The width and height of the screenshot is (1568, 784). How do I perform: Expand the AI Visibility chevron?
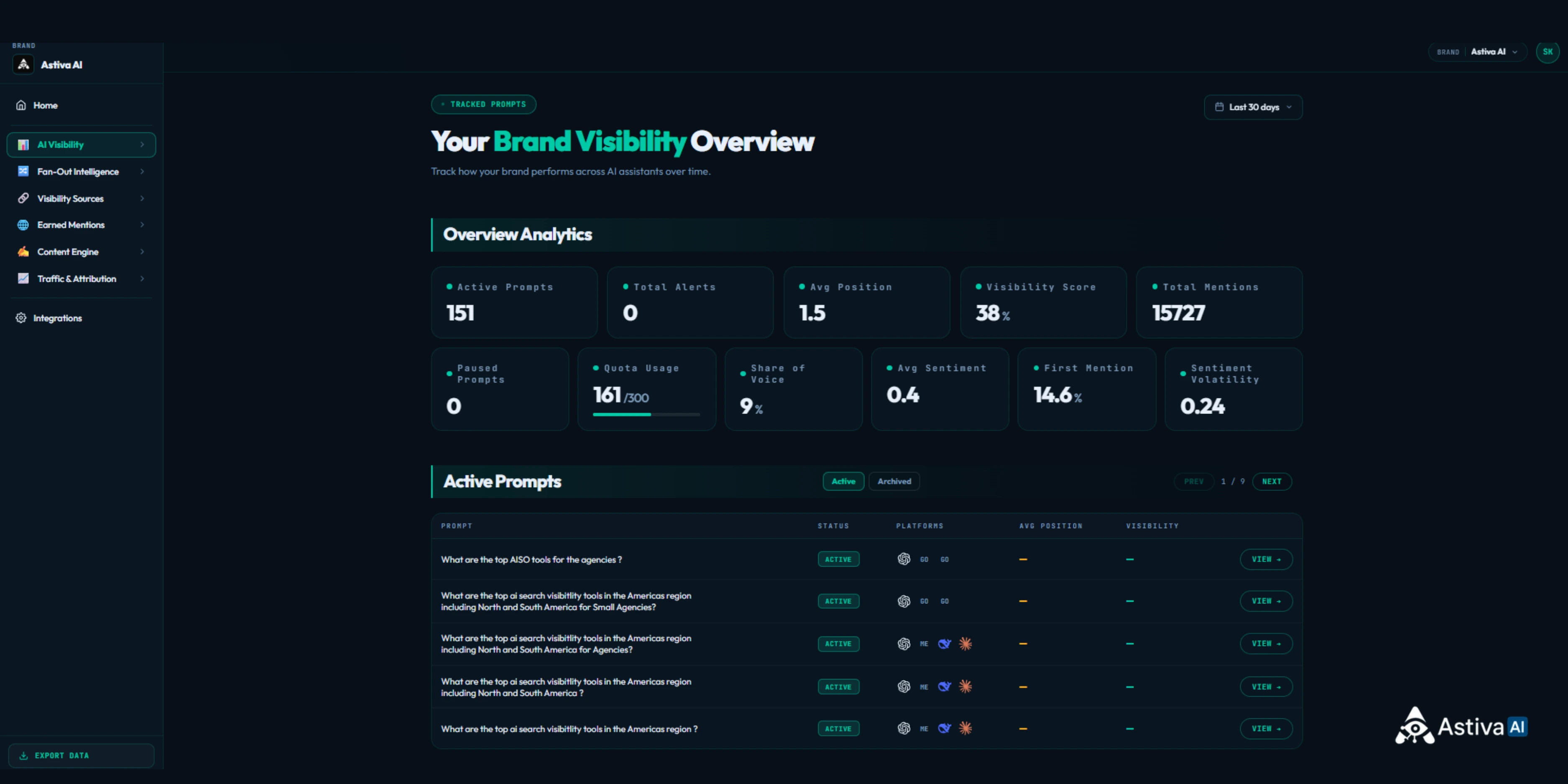click(x=142, y=145)
